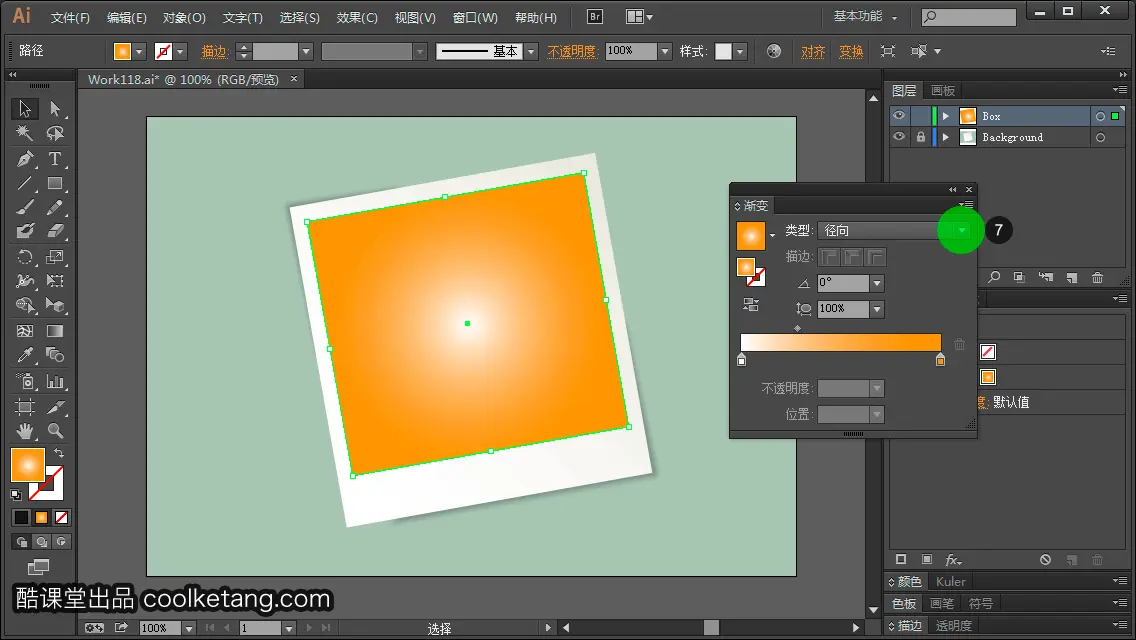Delete gradient stop trash icon
Screen dimensions: 1136x640
(x=959, y=344)
